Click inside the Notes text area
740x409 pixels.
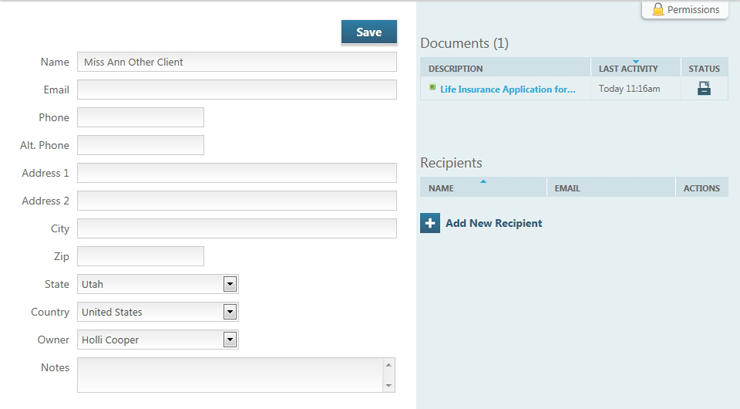pyautogui.click(x=229, y=374)
